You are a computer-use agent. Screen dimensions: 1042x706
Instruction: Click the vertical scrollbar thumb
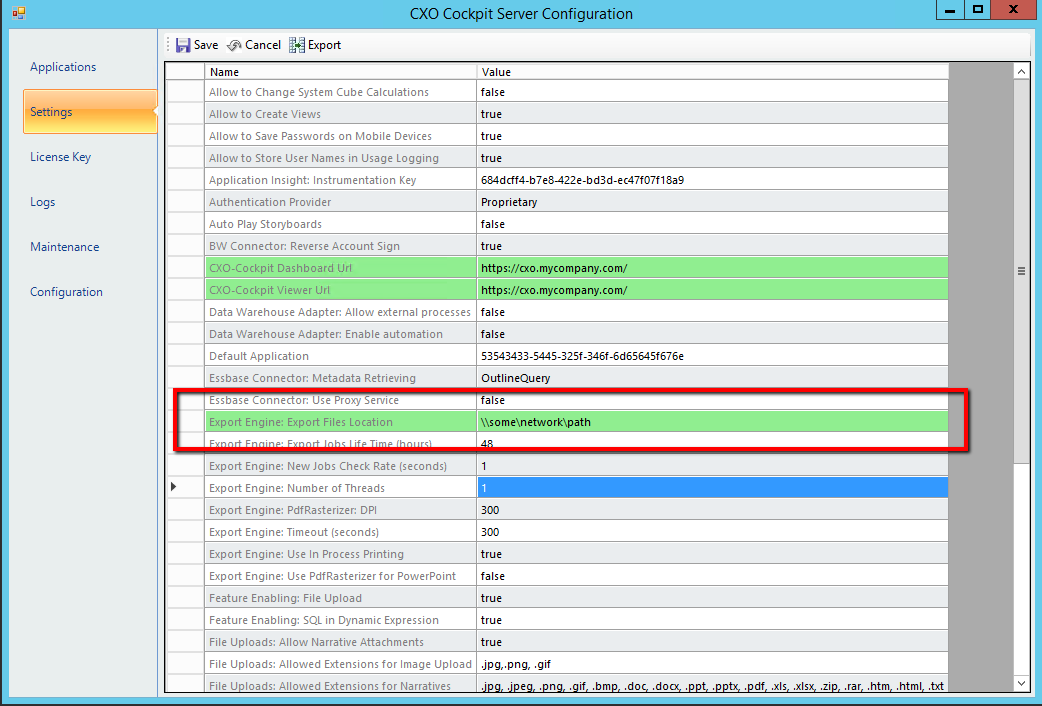click(x=1021, y=271)
